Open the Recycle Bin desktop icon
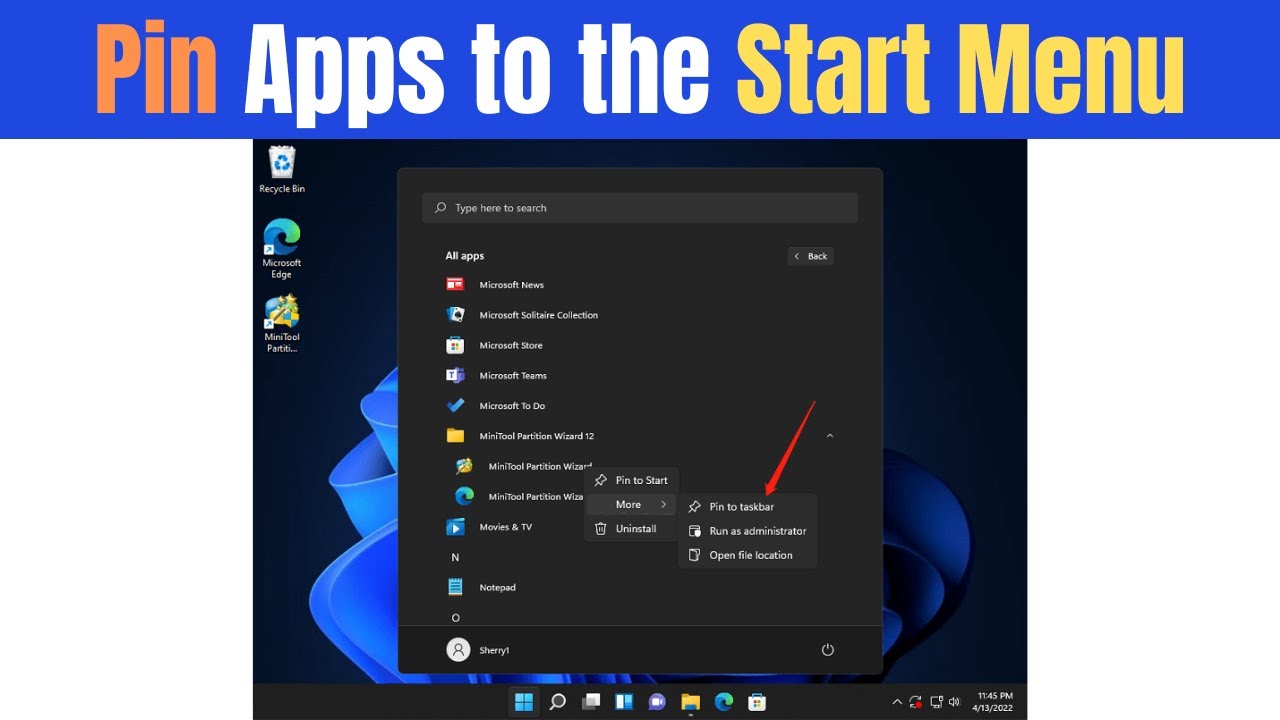The width and height of the screenshot is (1280, 720). point(282,170)
